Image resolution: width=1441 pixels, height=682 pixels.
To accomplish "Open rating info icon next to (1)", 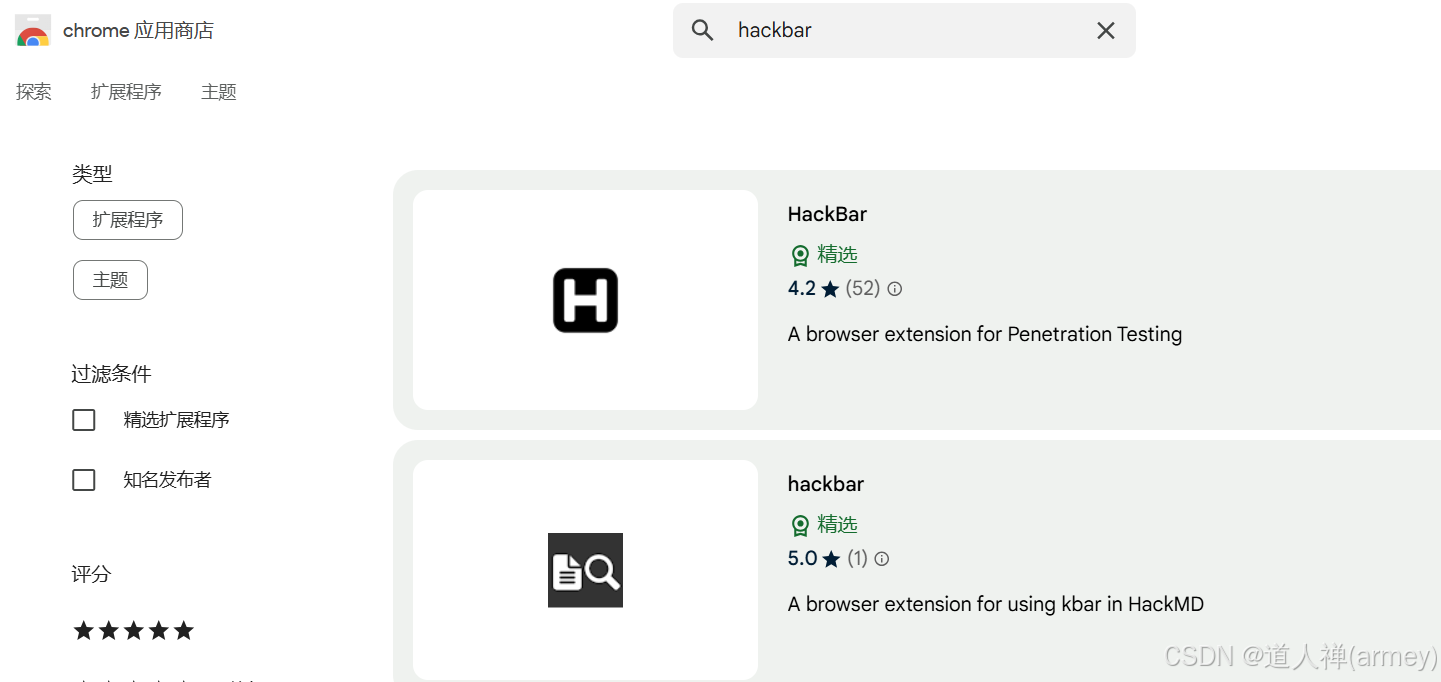I will (882, 559).
